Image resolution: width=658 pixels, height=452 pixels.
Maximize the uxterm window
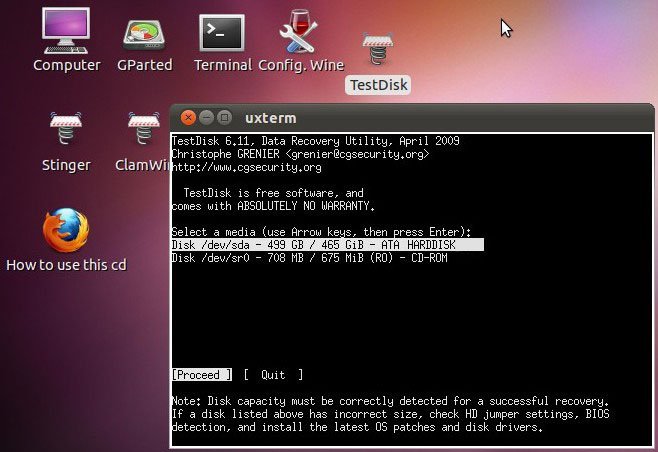[x=225, y=118]
